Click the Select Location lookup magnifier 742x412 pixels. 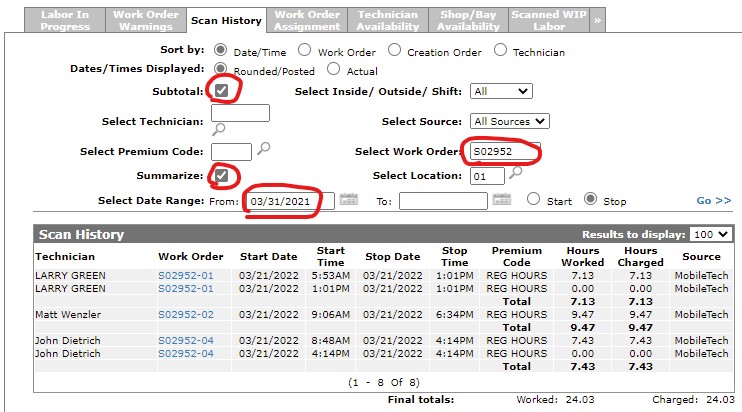(515, 173)
